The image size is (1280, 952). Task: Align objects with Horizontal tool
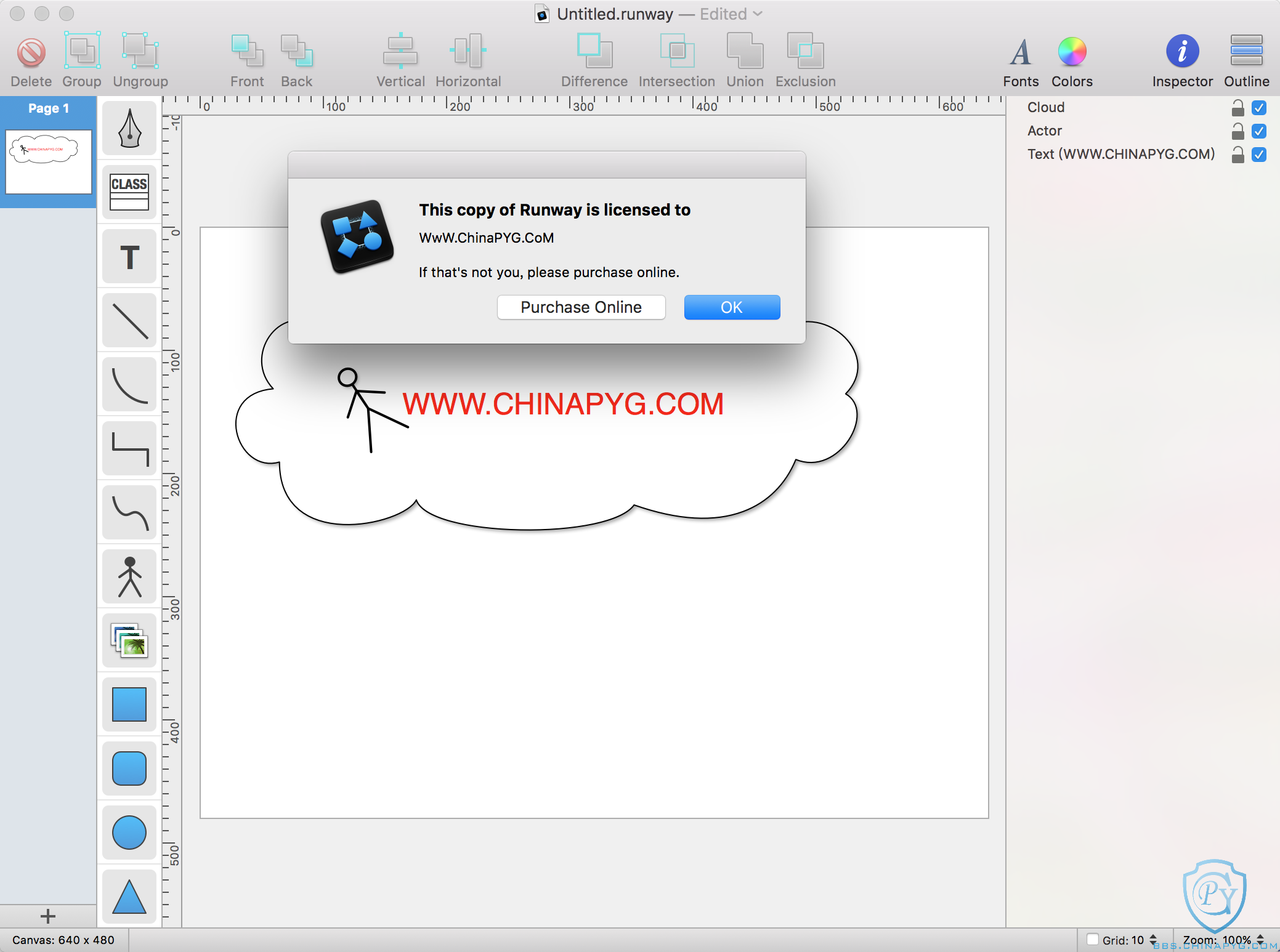pyautogui.click(x=468, y=51)
